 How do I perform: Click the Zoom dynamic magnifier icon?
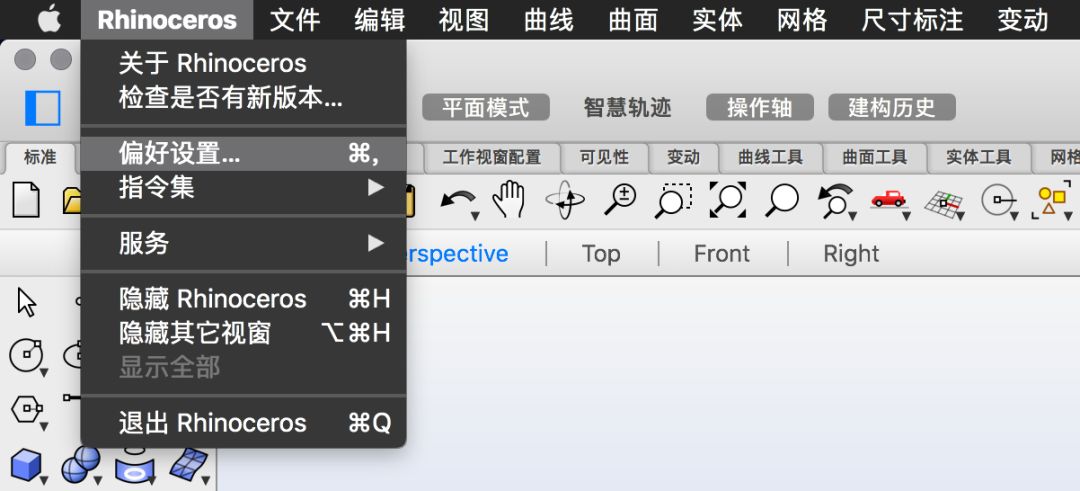pos(620,200)
